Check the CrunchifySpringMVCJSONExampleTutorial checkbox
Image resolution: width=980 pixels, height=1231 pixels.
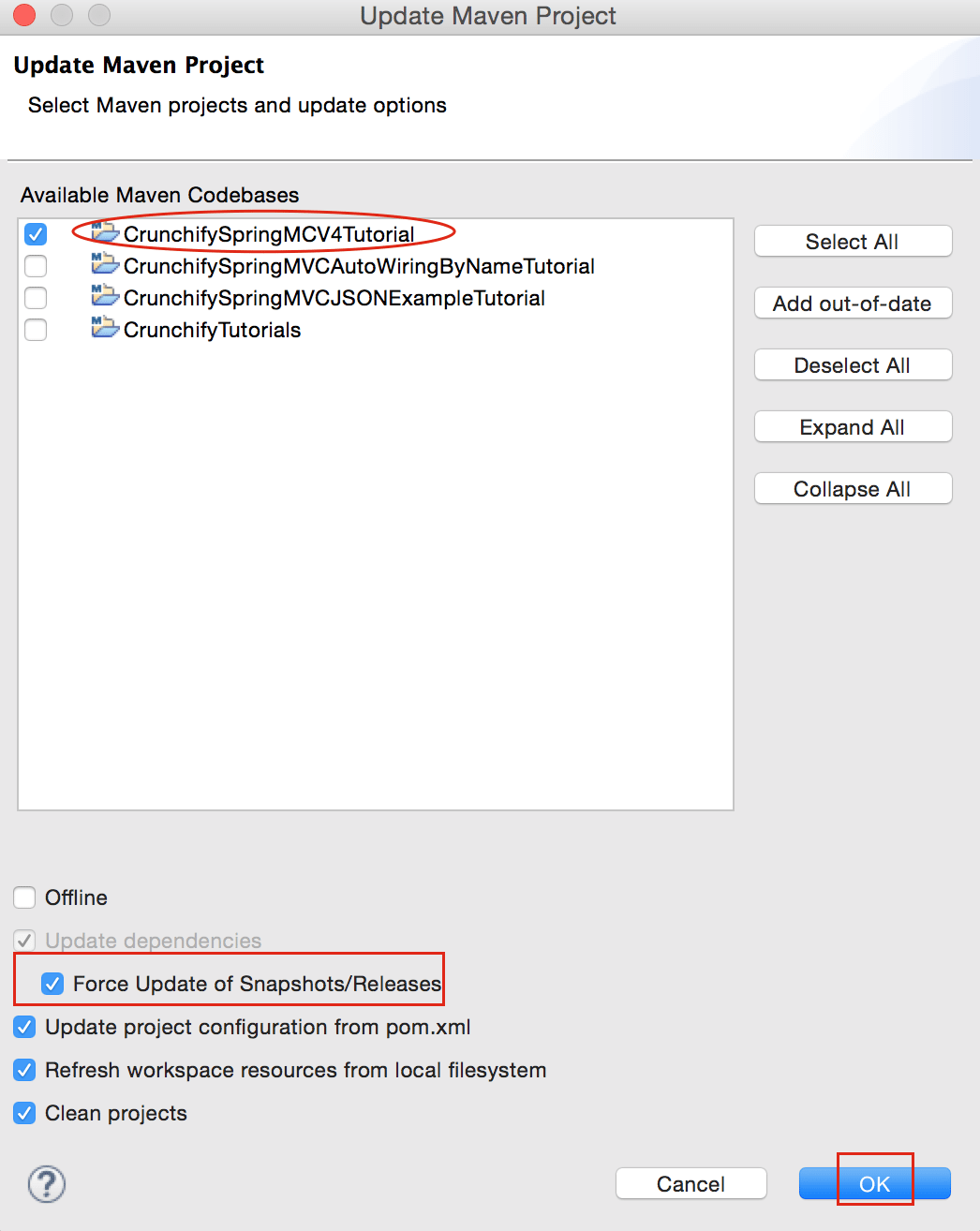(x=36, y=298)
